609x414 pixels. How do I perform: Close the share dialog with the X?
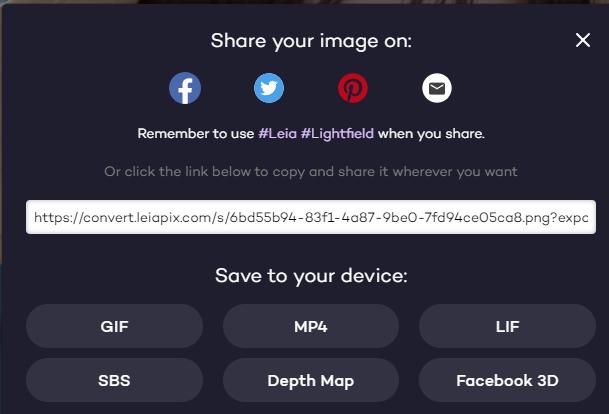point(583,40)
